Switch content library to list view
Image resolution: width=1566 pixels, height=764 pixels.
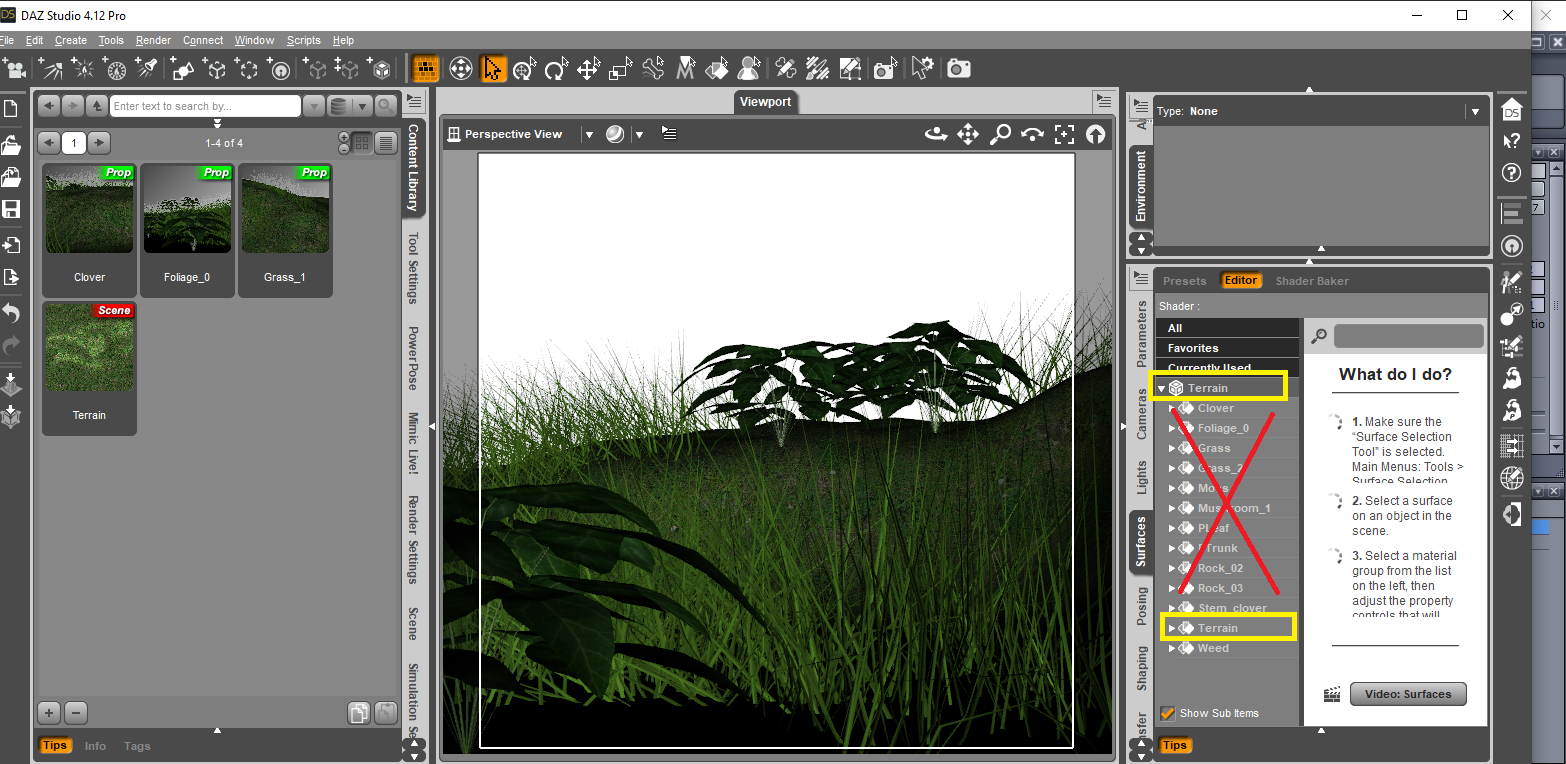[386, 143]
